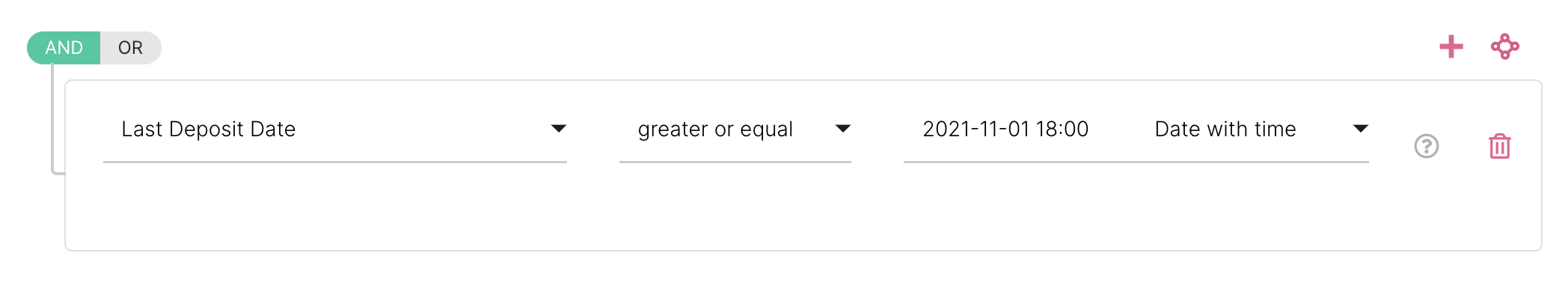
Task: Click the 2021-11-01 date part of the value
Action: [x=976, y=130]
